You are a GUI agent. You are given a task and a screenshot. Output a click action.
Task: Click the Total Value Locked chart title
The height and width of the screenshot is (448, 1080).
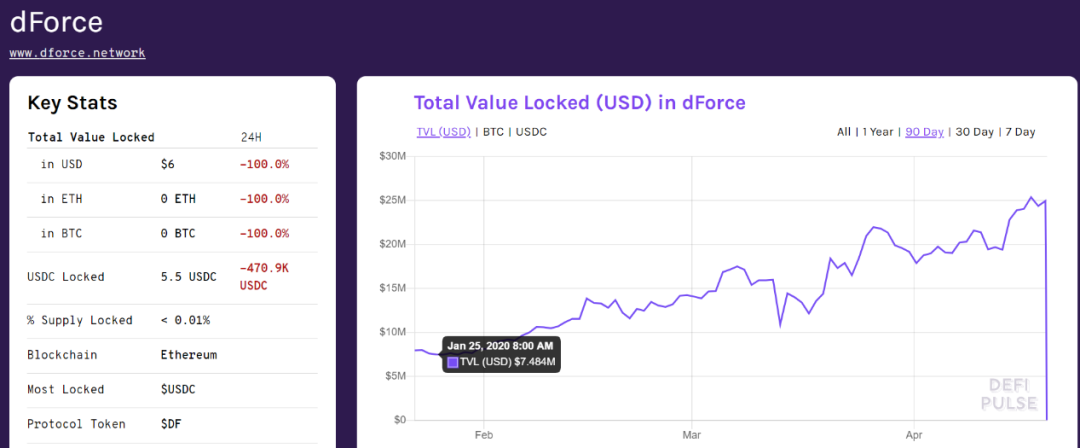click(x=579, y=103)
